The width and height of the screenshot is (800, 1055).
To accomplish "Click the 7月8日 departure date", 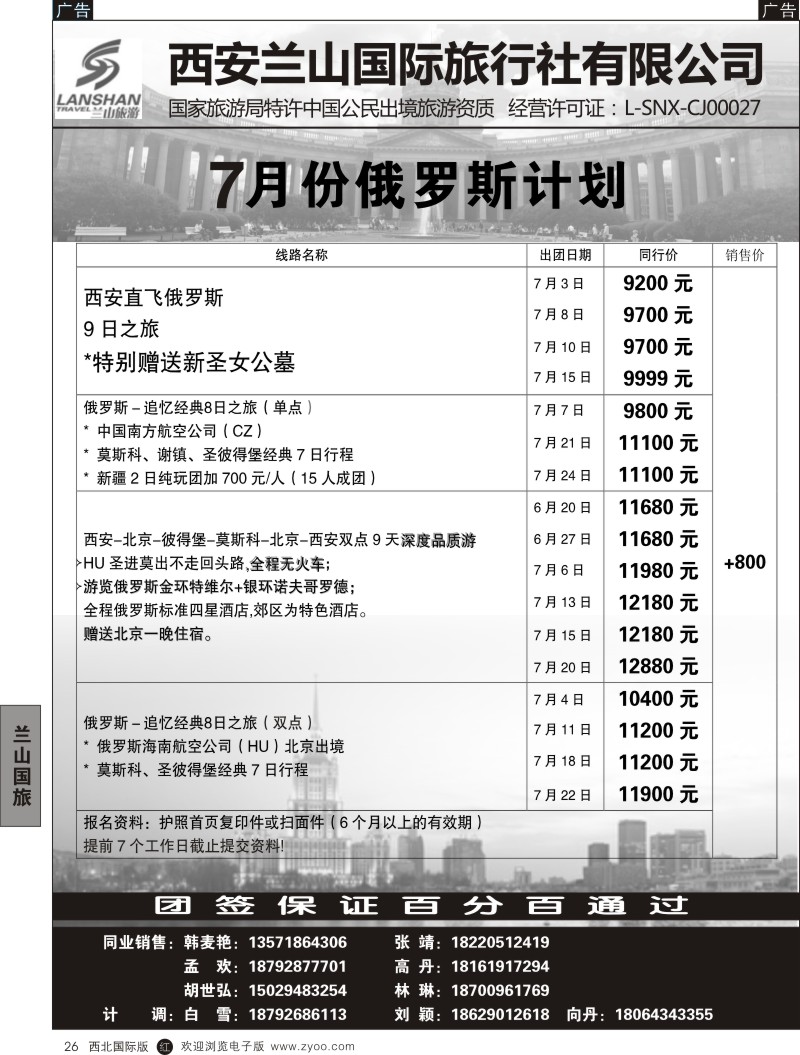I will (x=558, y=315).
